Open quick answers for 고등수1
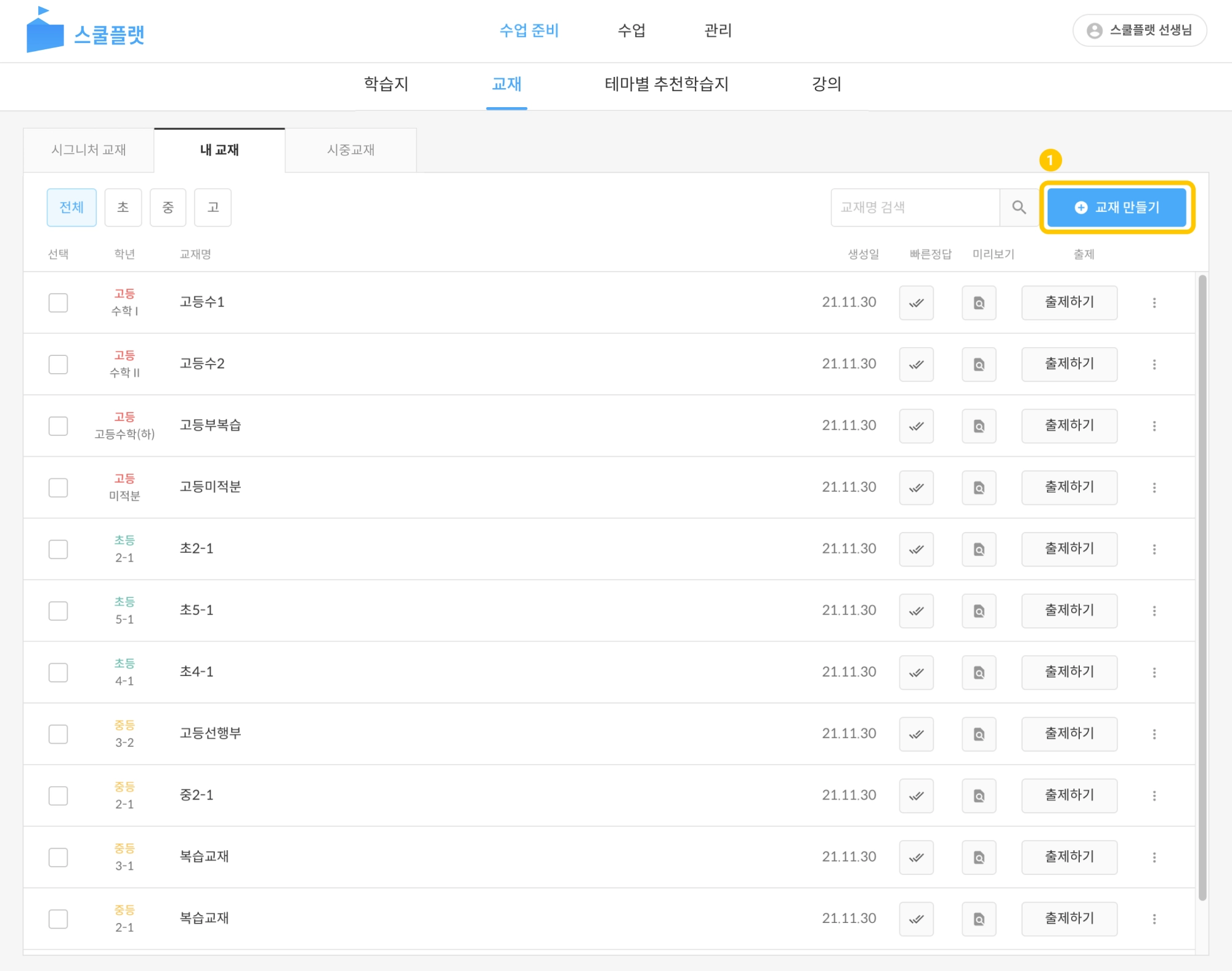Viewport: 1232px width, 971px height. coord(916,302)
